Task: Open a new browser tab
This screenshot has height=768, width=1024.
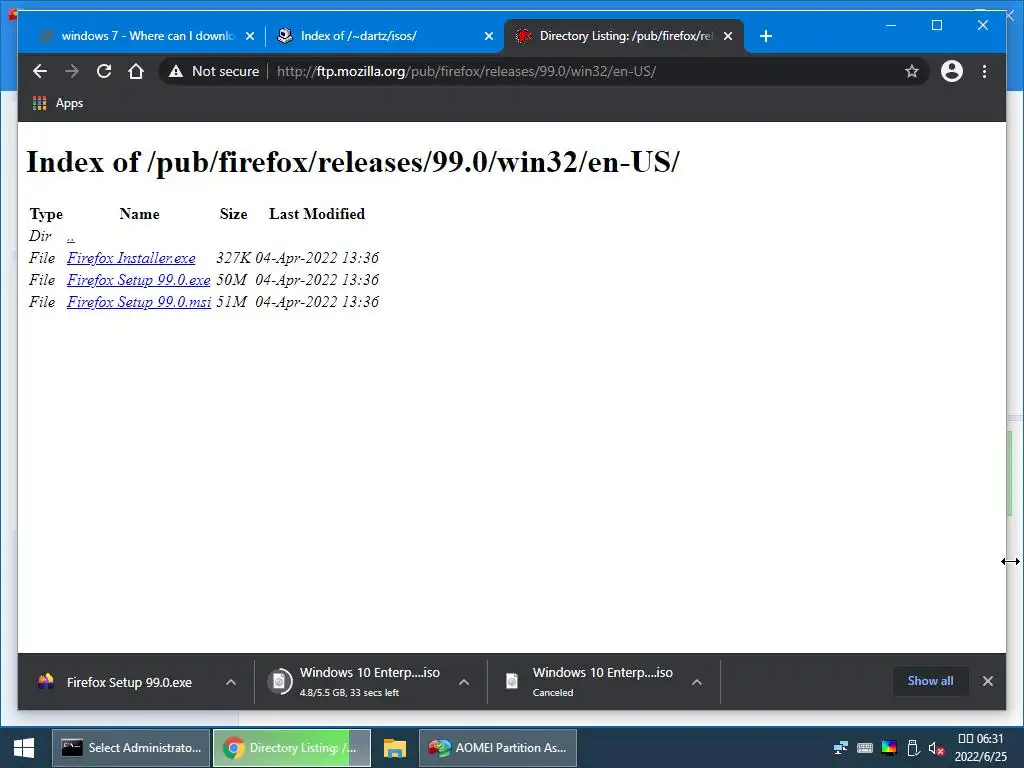Action: point(766,36)
